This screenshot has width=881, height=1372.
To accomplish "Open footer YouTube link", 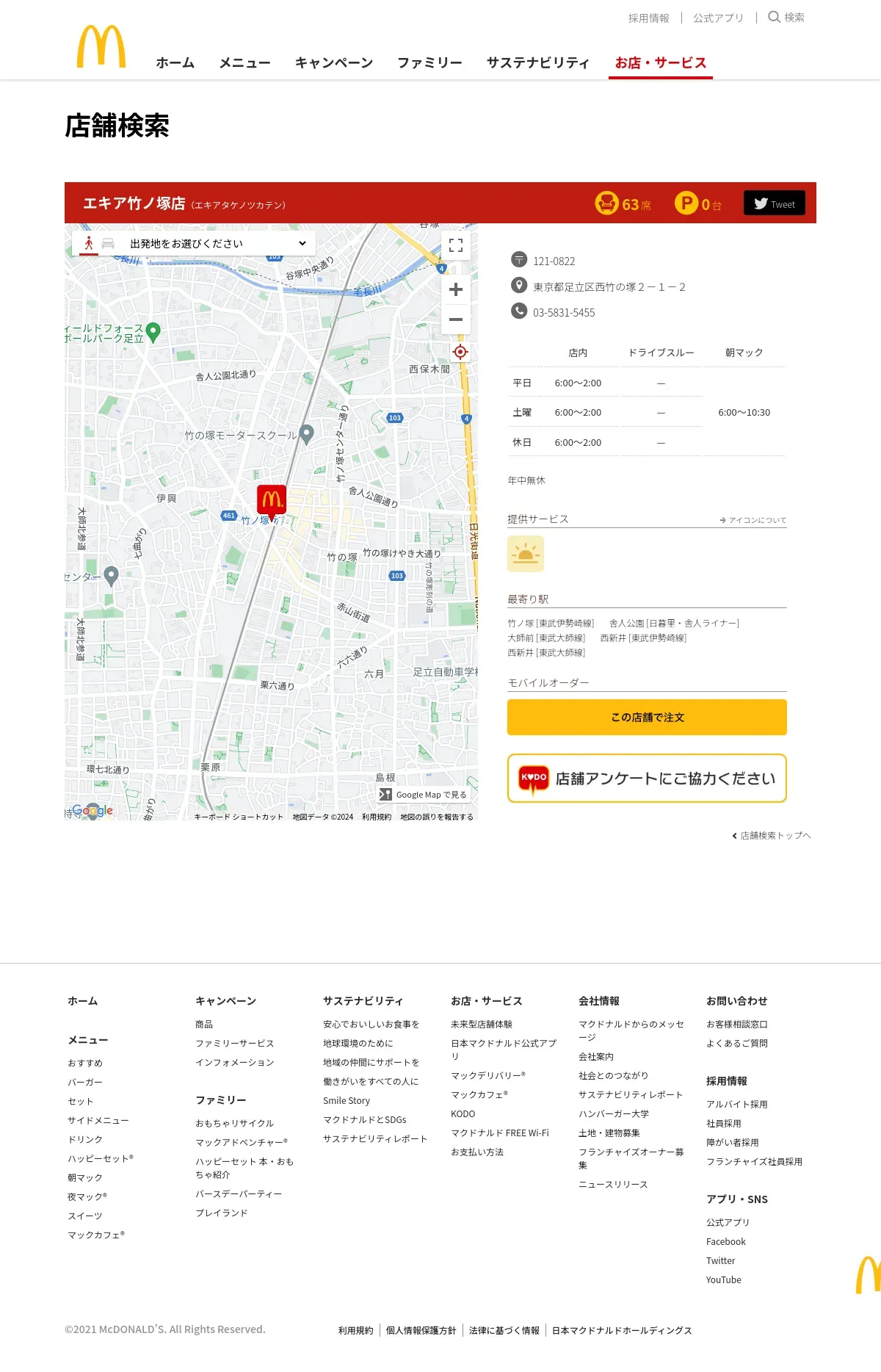I will coord(724,1279).
